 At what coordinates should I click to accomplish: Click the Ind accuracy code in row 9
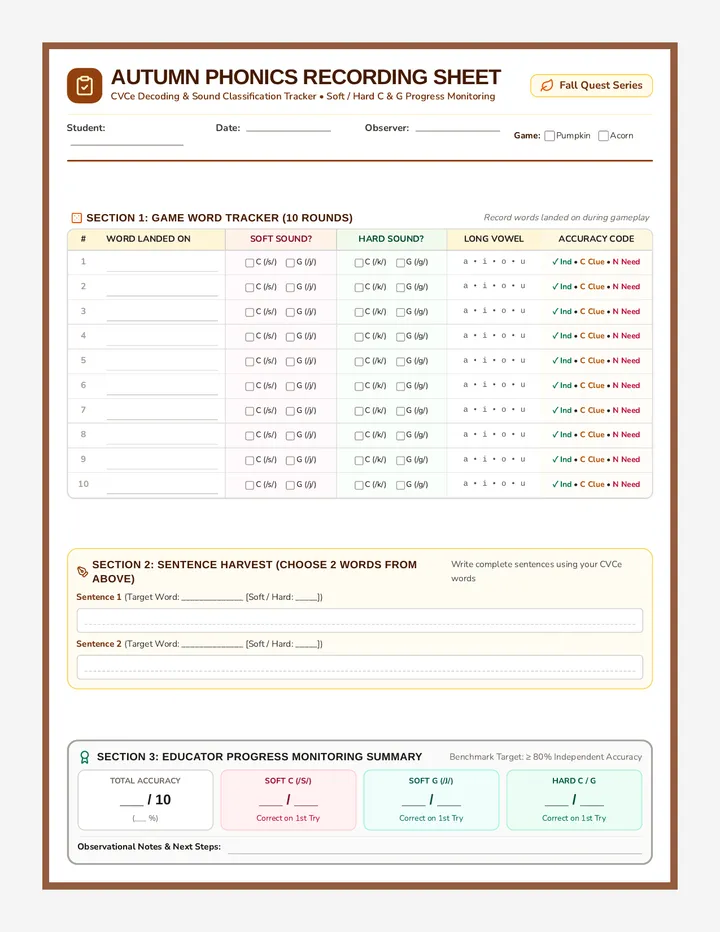point(562,460)
